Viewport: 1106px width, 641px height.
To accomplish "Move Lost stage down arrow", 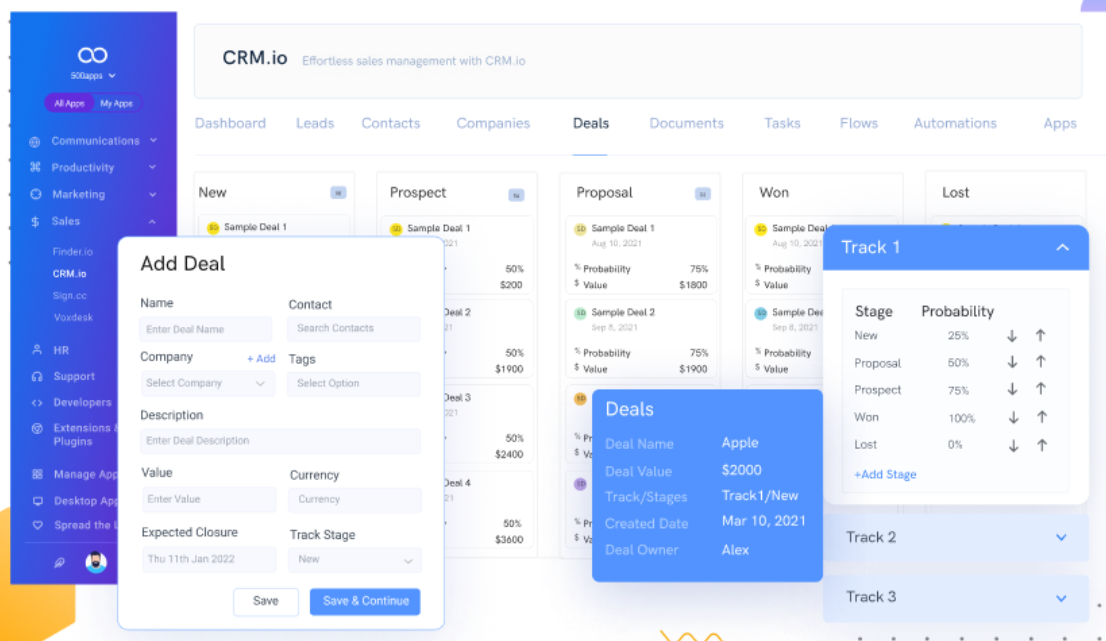I will (x=1013, y=446).
